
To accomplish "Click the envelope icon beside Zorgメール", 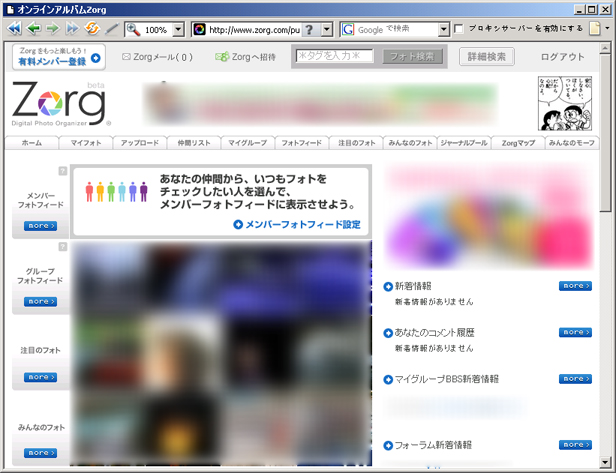I will (126, 57).
